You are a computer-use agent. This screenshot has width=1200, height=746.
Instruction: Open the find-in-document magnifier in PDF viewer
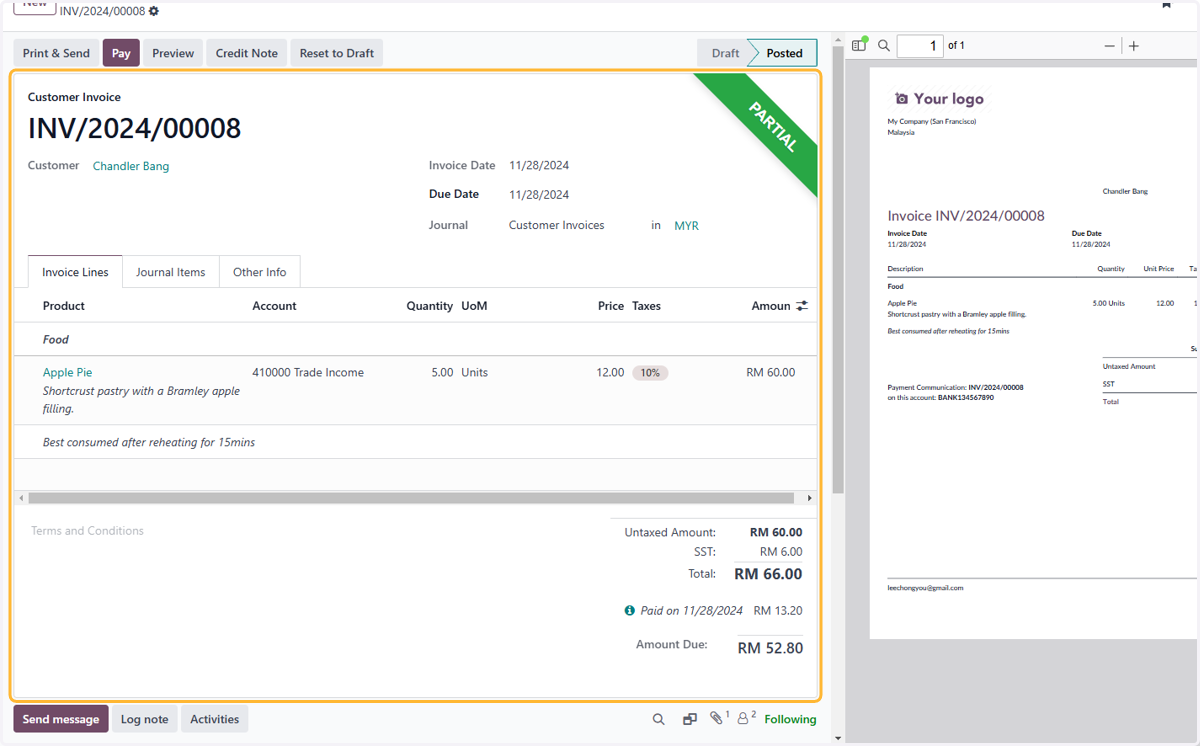884,45
